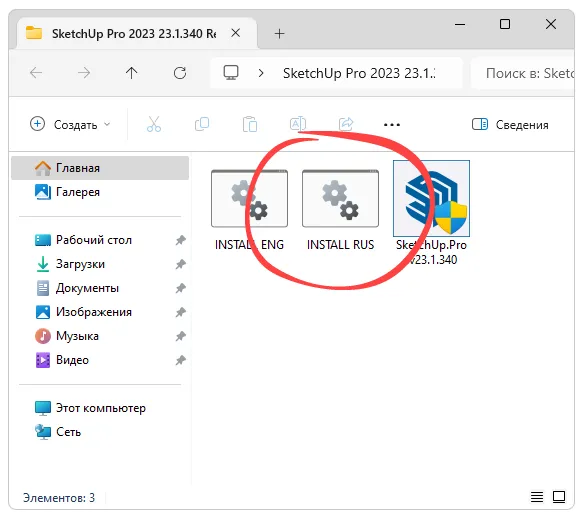Go up one folder level
This screenshot has height=517, width=582.
pos(131,73)
